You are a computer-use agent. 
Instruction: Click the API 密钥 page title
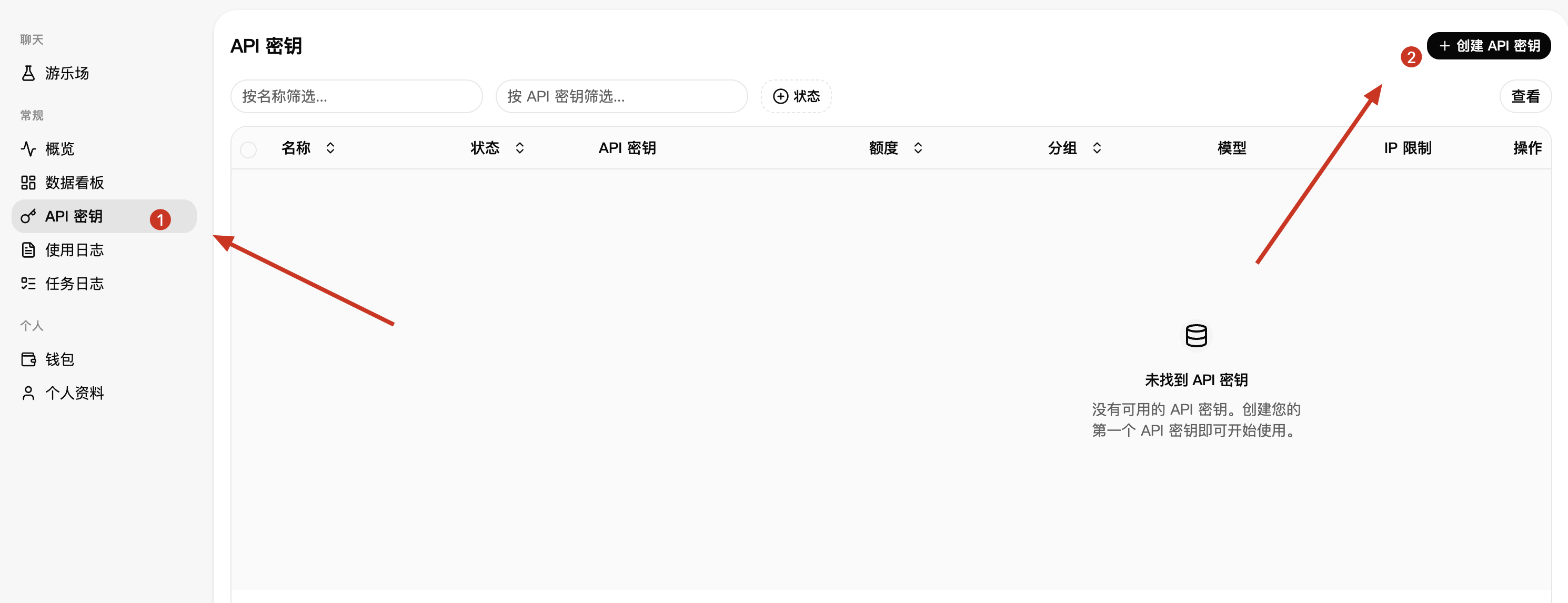point(266,46)
